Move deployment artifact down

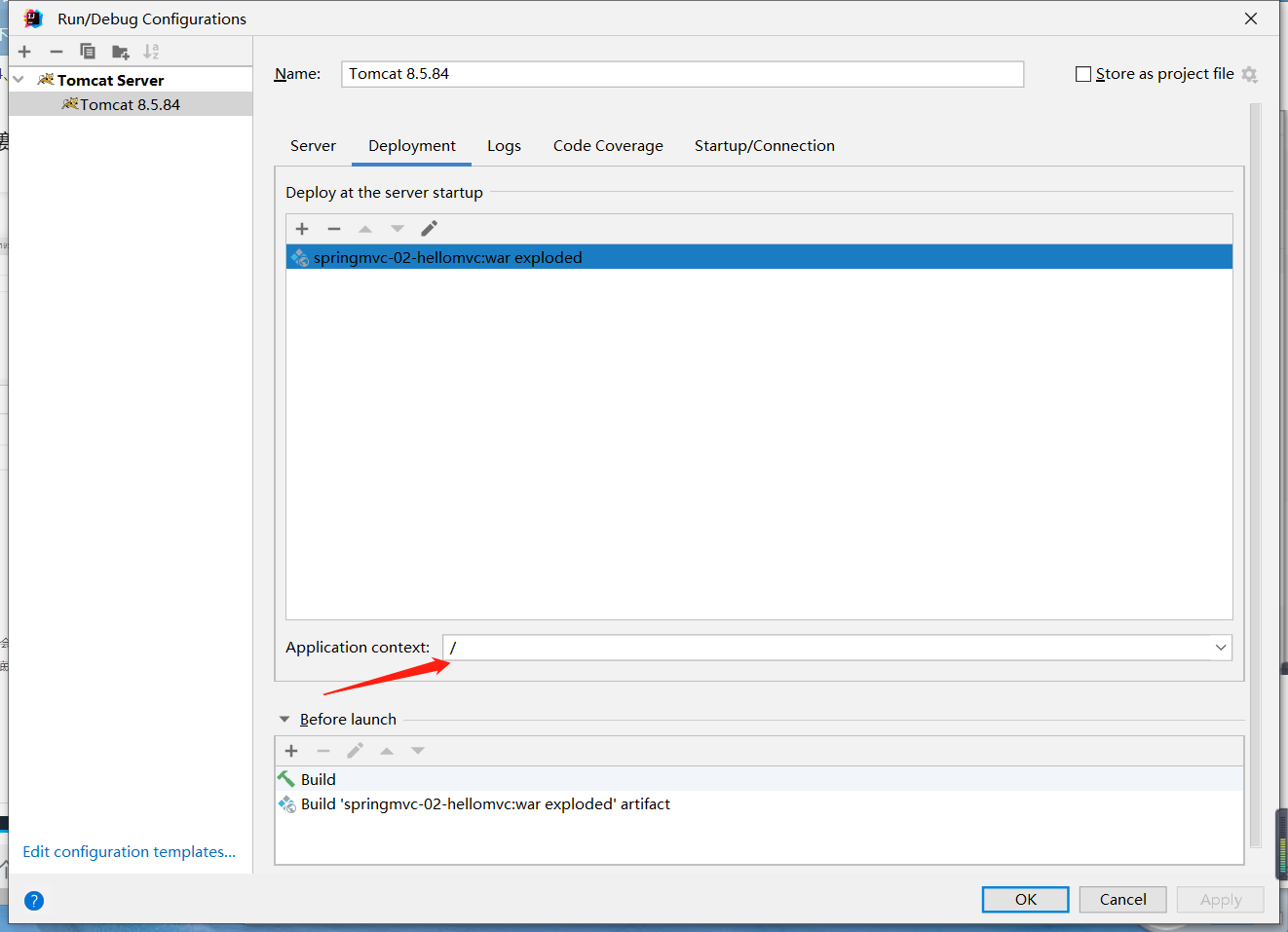[x=398, y=229]
